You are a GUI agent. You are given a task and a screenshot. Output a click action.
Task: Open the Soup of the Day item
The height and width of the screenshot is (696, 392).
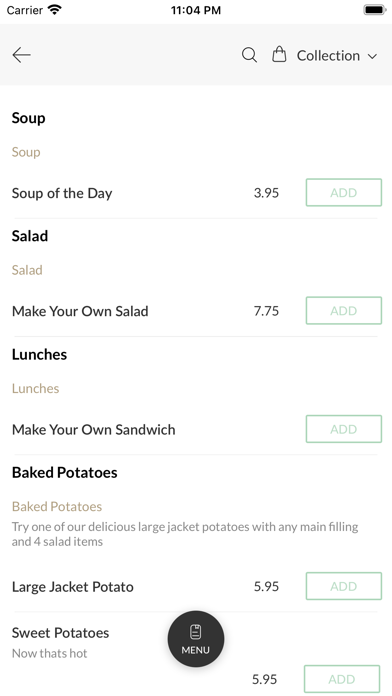[x=62, y=193]
